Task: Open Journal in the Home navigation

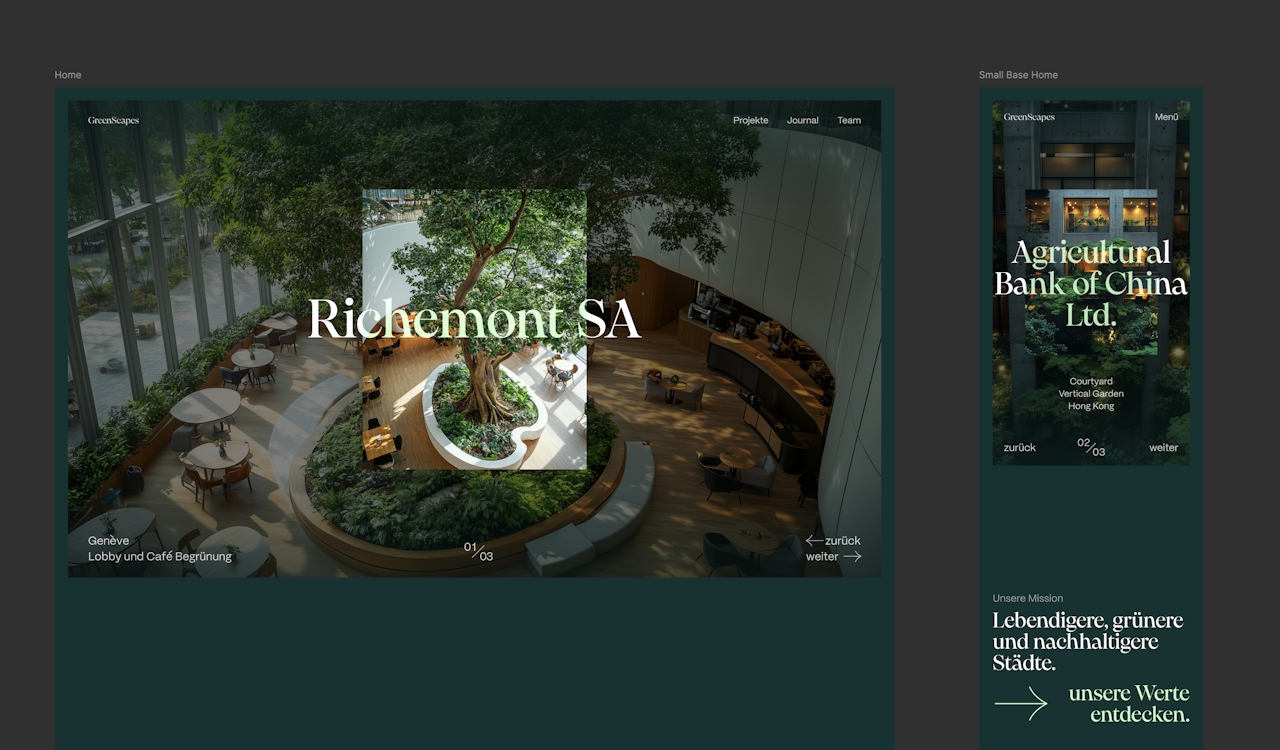Action: click(x=802, y=121)
